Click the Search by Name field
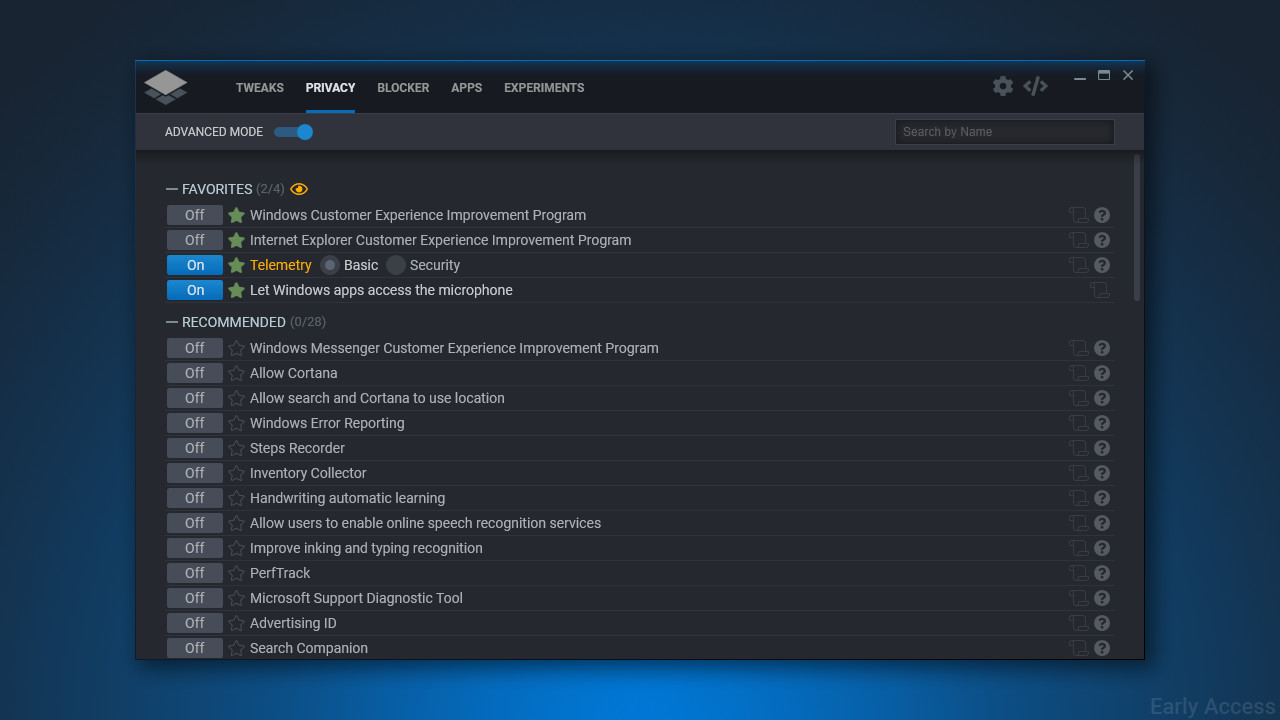The width and height of the screenshot is (1280, 720). pyautogui.click(x=1004, y=132)
